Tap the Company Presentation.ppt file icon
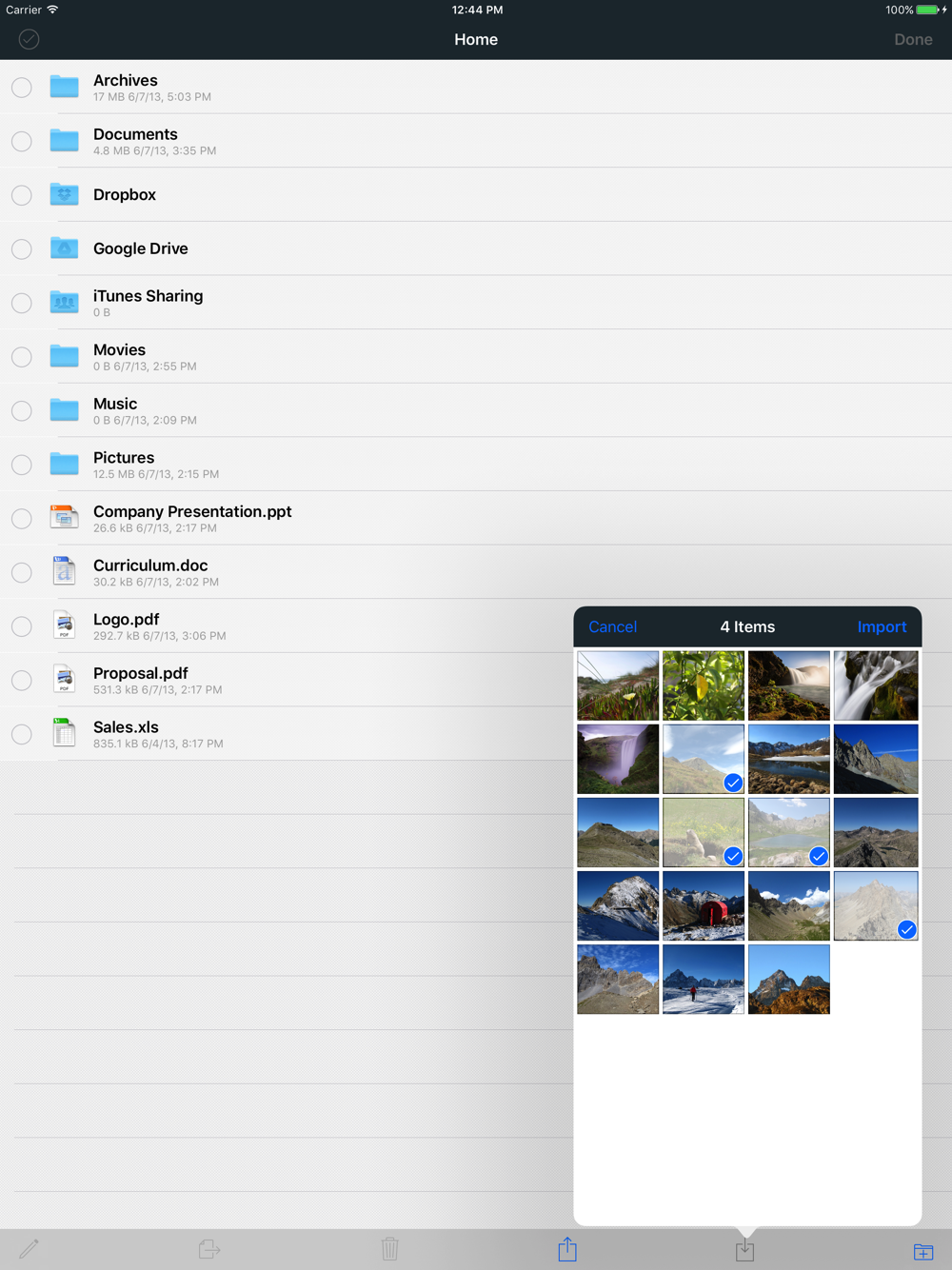This screenshot has height=1270, width=952. click(x=64, y=517)
